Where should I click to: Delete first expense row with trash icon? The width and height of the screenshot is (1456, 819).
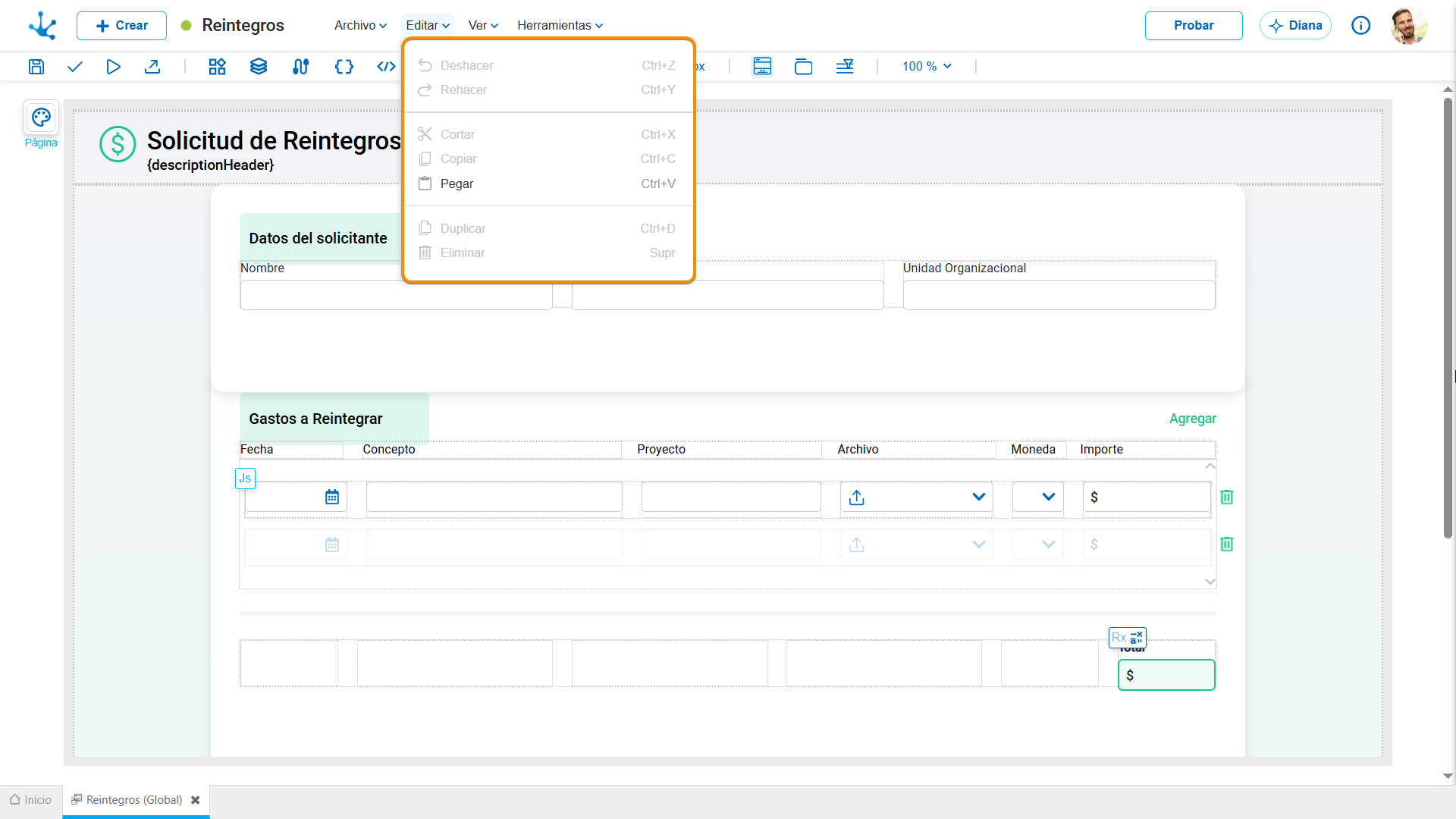pyautogui.click(x=1227, y=497)
